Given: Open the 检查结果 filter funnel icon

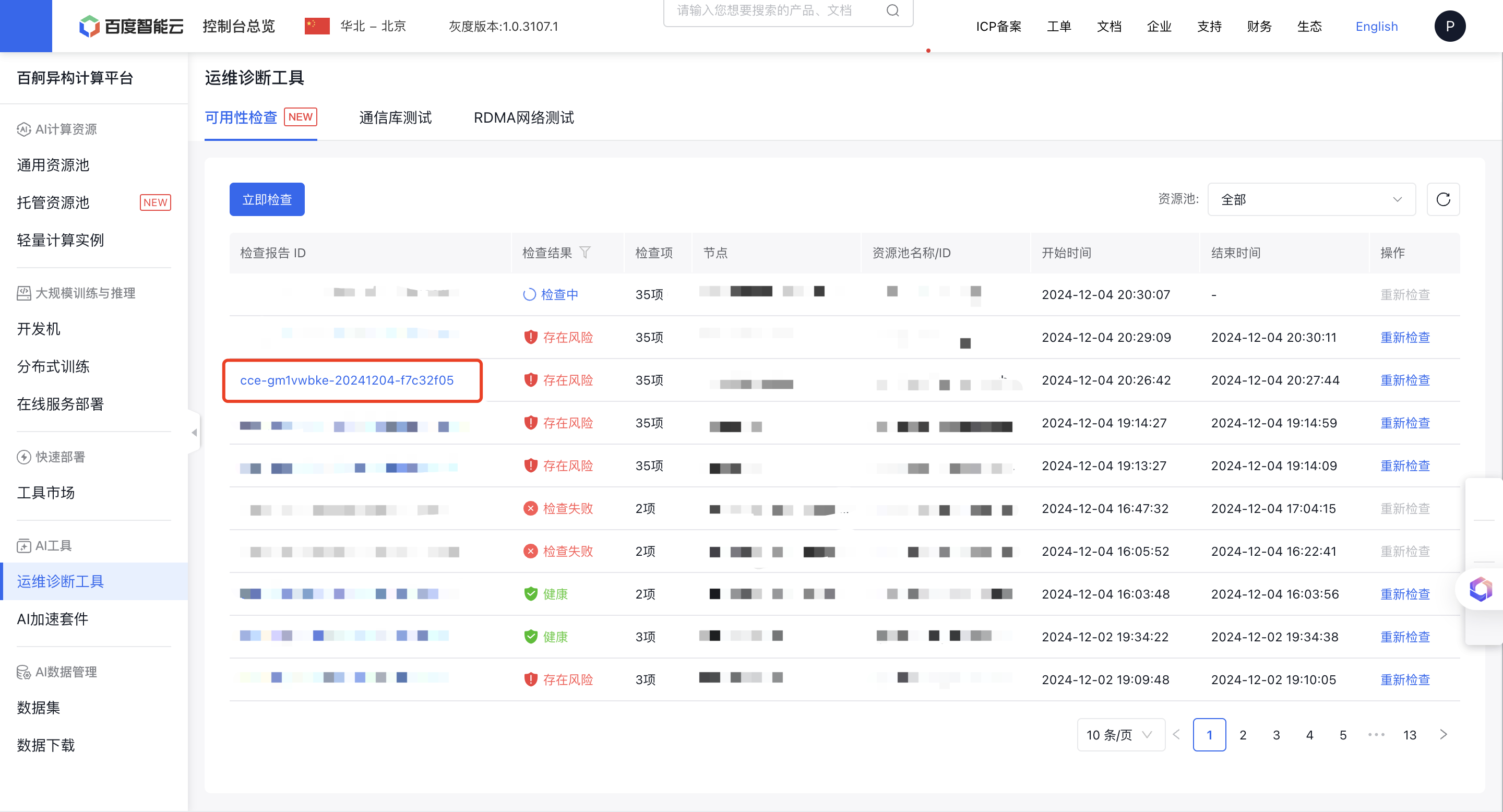Looking at the screenshot, I should [585, 253].
